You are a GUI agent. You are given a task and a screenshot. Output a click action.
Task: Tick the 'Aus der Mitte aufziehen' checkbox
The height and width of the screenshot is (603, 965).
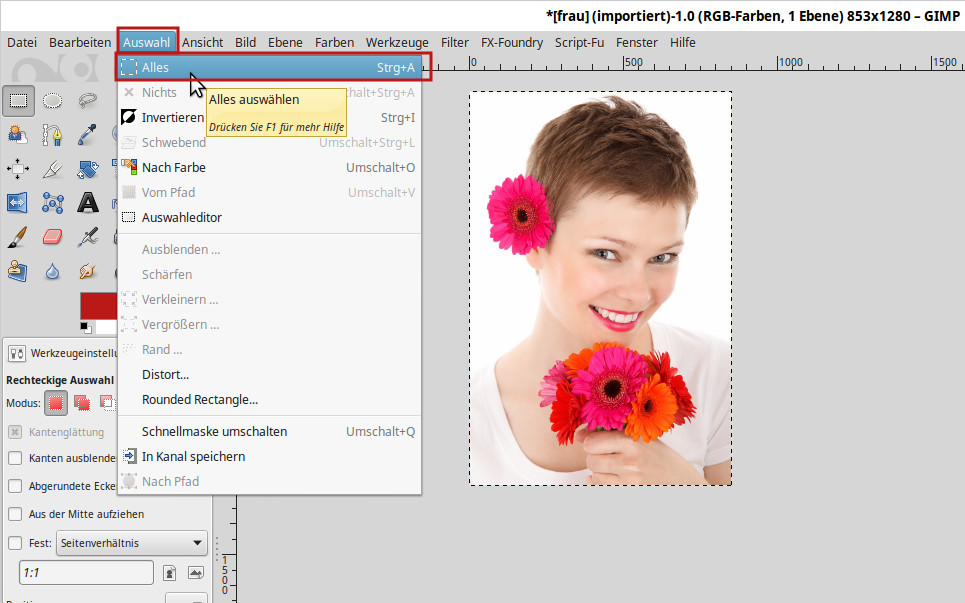click(15, 514)
